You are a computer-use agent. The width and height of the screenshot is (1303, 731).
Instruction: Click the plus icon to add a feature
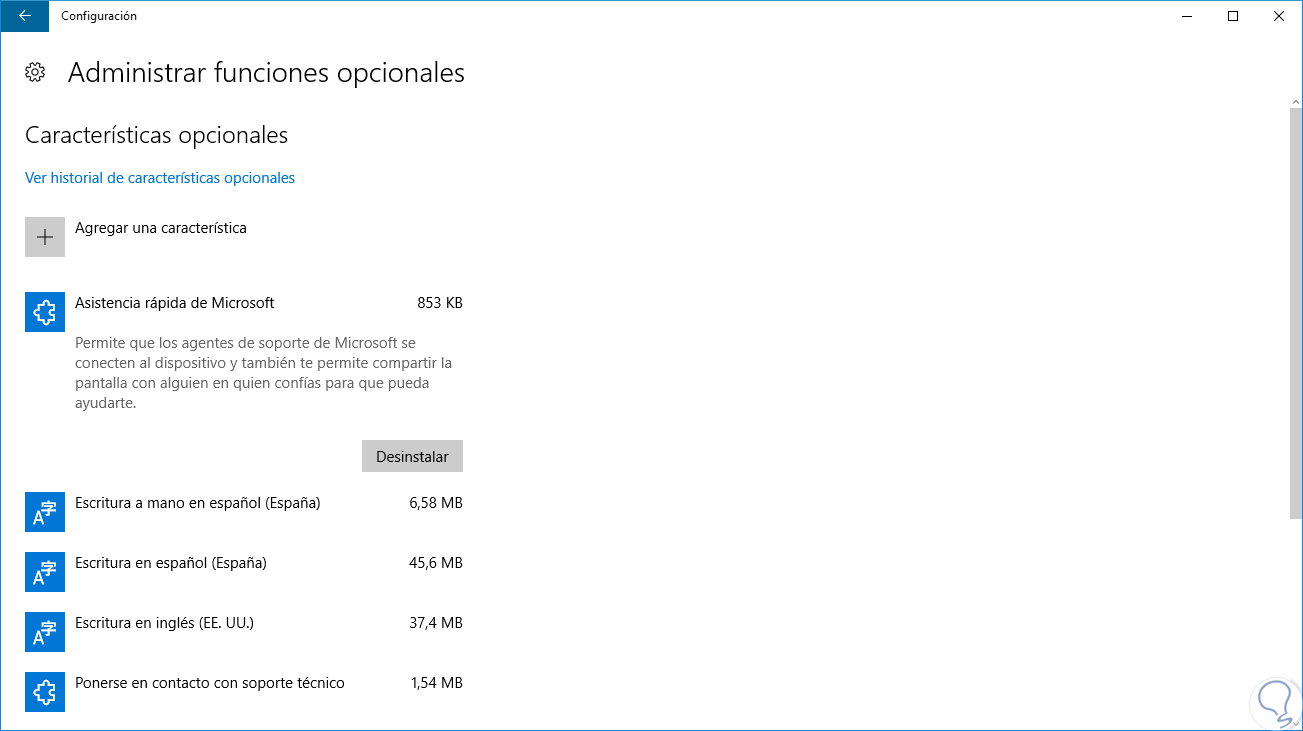coord(45,237)
